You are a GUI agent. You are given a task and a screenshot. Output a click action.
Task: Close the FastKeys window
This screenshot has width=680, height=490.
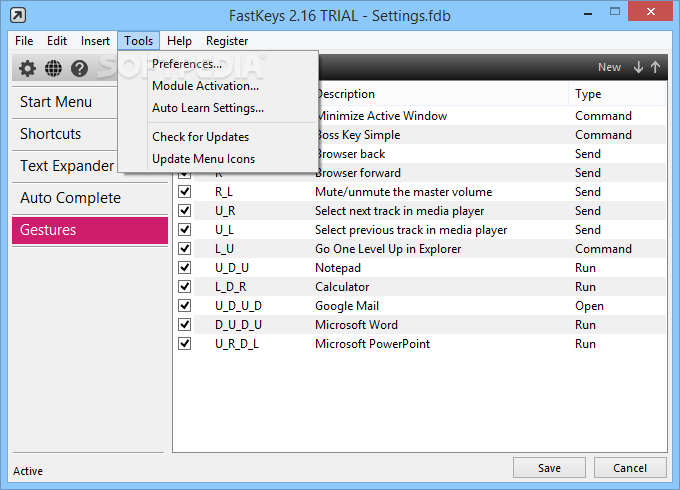[651, 12]
